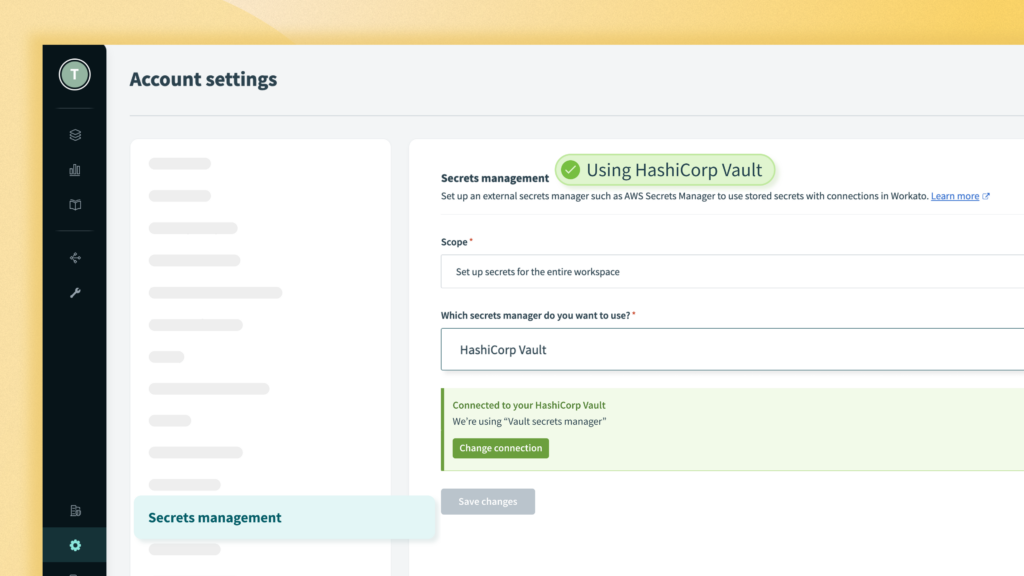This screenshot has height=576, width=1024.
Task: Open the Scope dropdown field
Action: [x=732, y=272]
